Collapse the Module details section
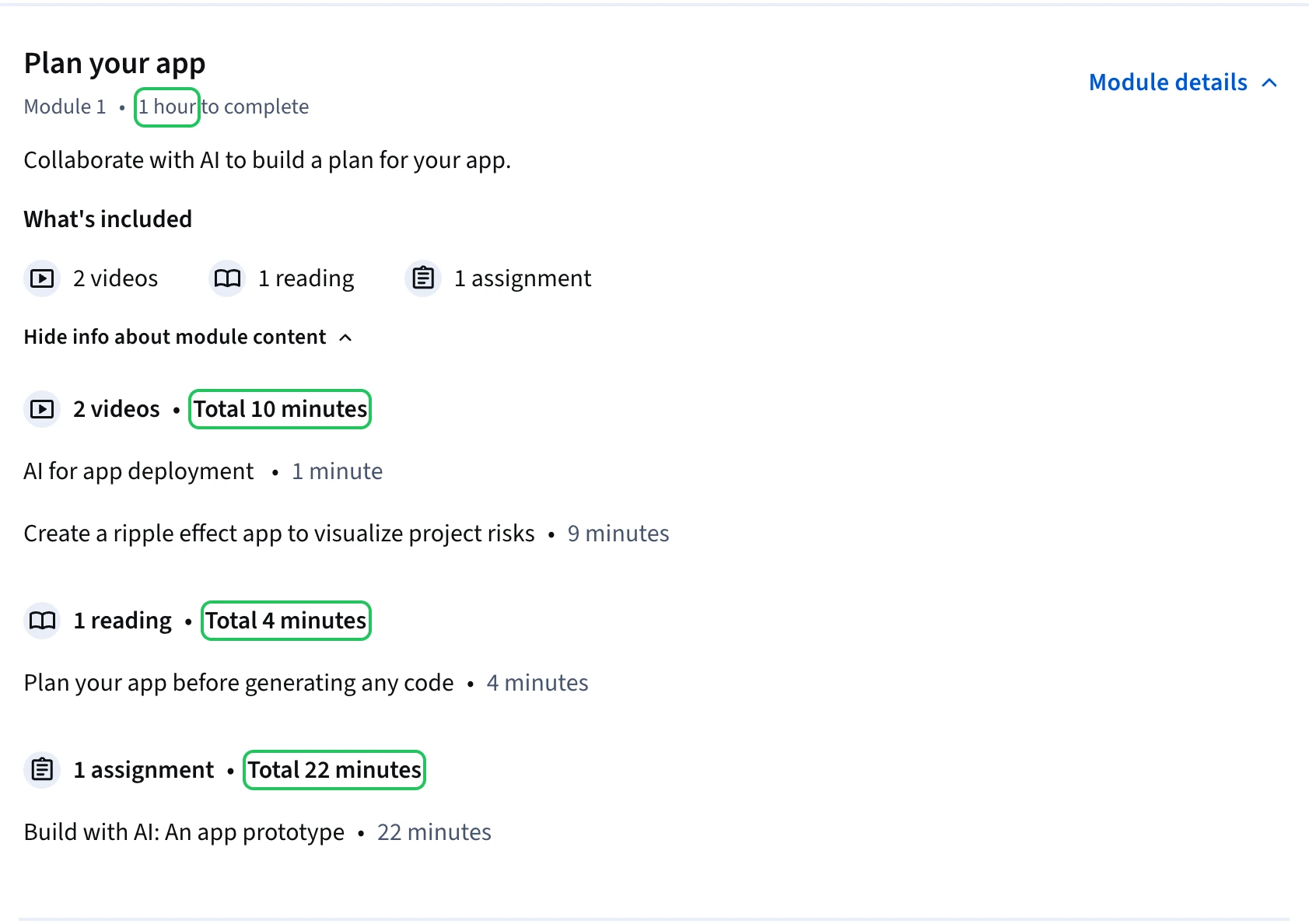The height and width of the screenshot is (924, 1309). 1182,82
